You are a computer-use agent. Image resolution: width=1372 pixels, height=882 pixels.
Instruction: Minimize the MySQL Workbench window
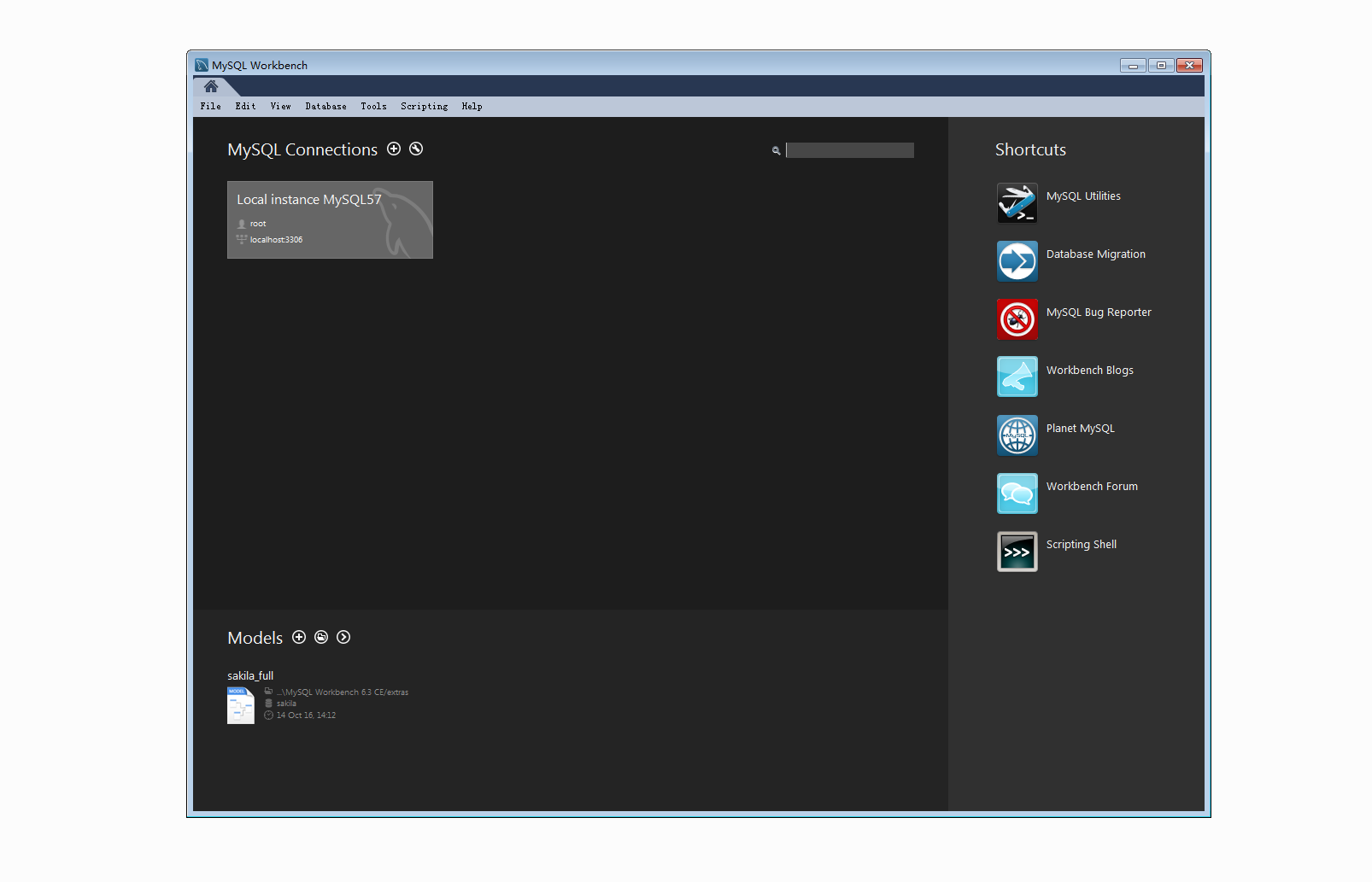tap(1133, 65)
